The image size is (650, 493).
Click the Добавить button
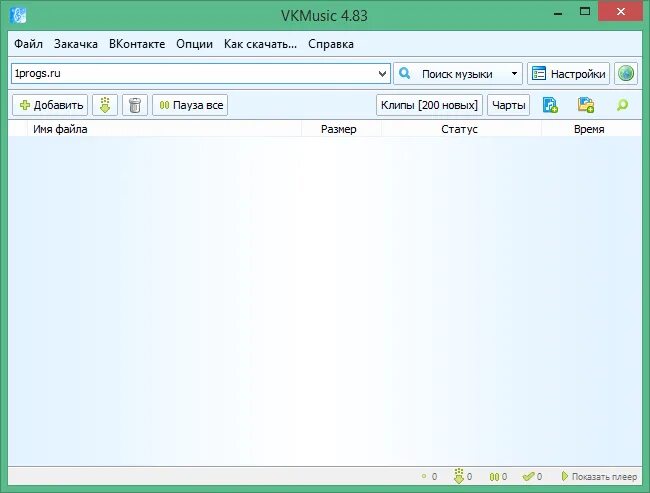coord(50,105)
